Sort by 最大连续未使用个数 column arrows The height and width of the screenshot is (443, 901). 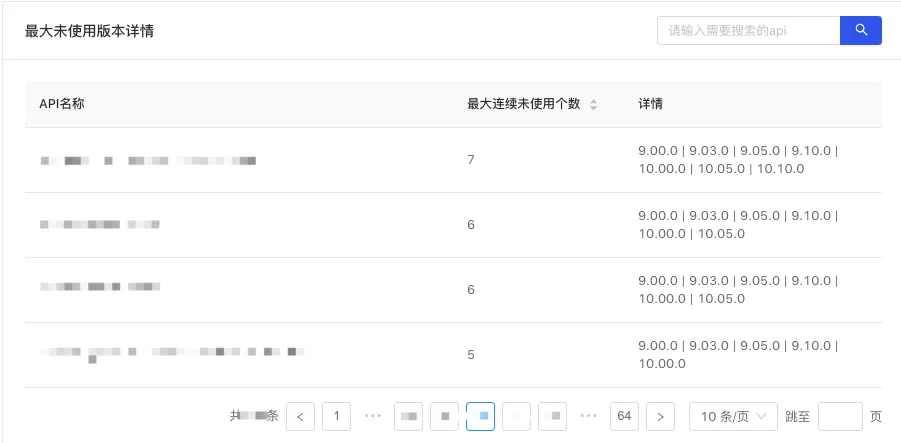click(593, 104)
